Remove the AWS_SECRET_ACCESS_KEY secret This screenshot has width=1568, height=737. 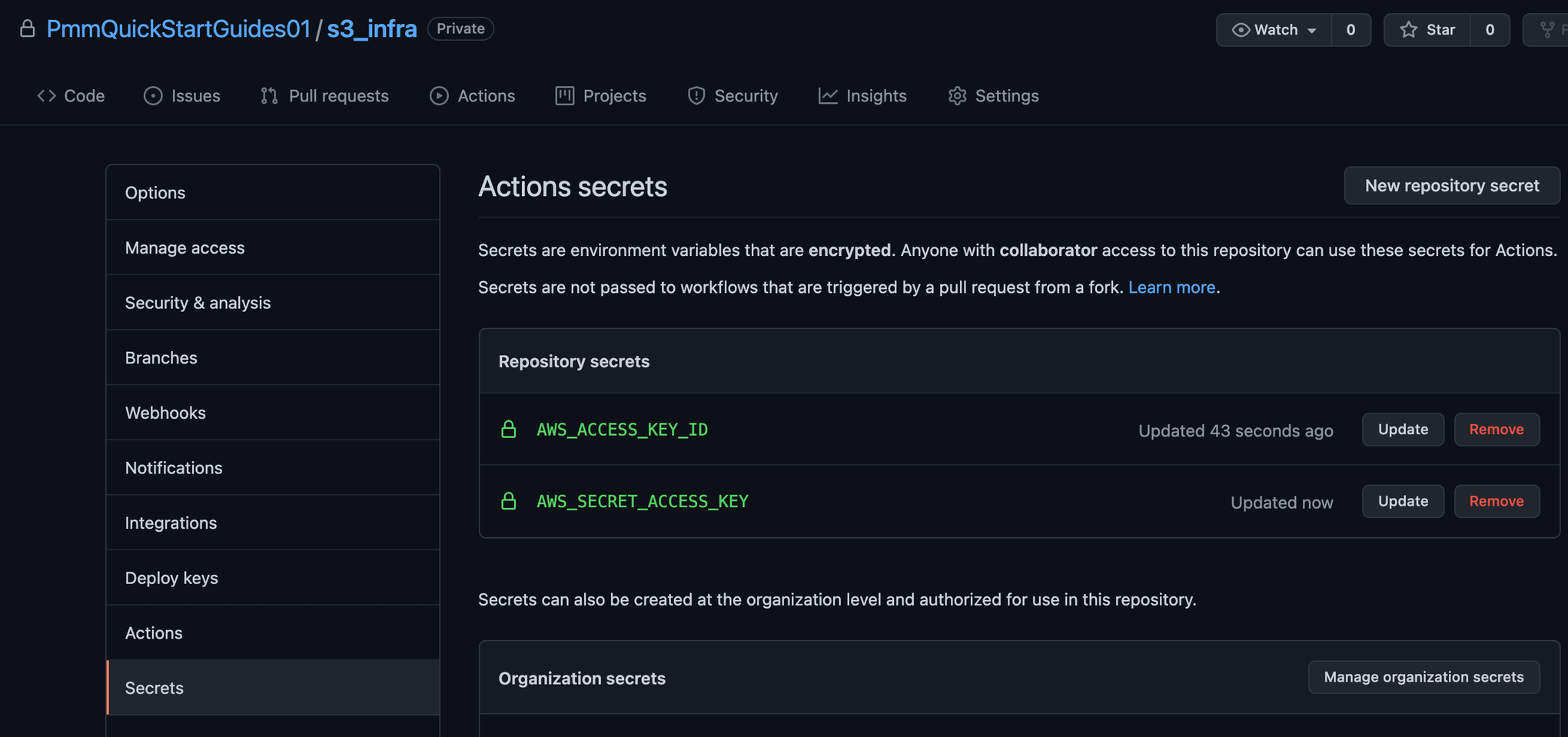click(1496, 501)
